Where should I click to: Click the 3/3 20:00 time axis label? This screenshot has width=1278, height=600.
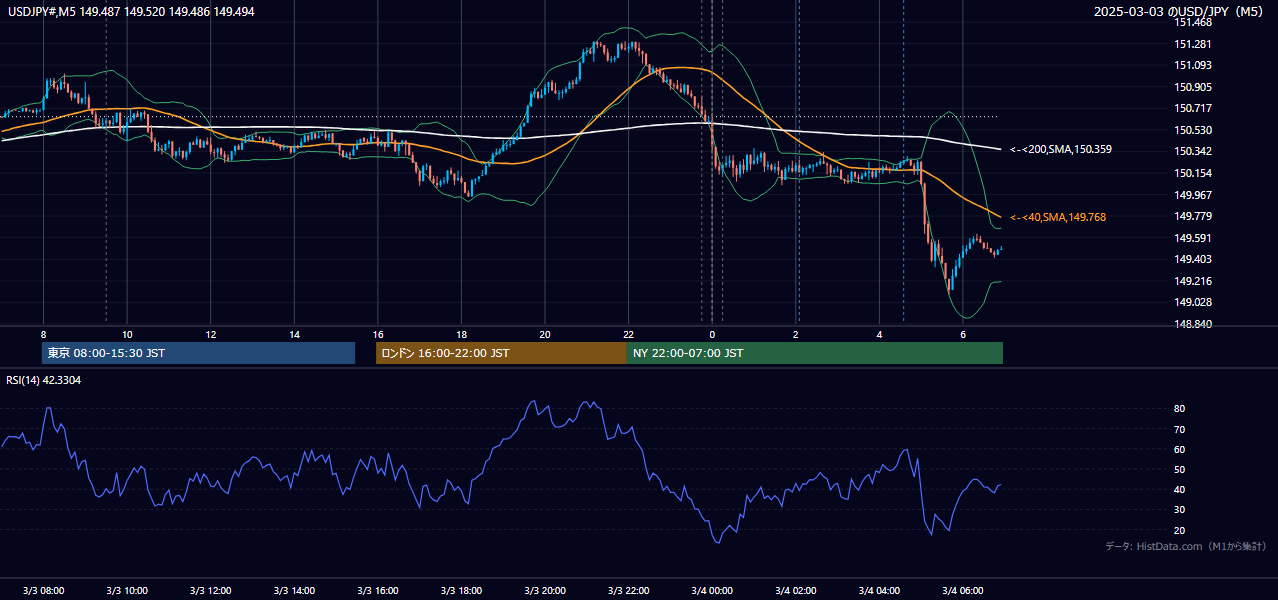(544, 591)
